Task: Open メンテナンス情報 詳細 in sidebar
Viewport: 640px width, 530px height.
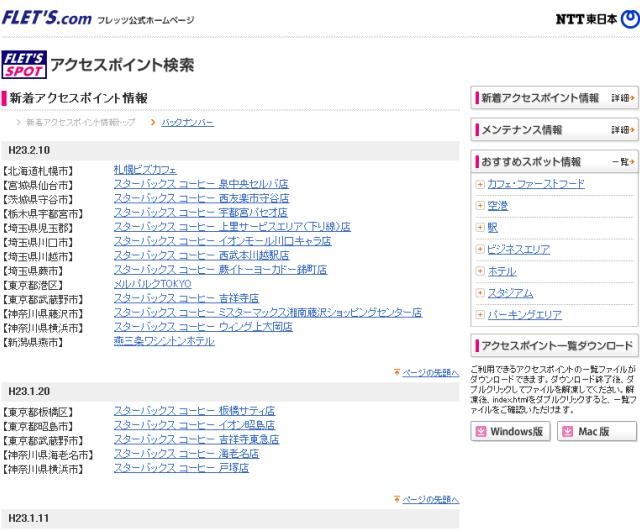Action: pos(622,130)
